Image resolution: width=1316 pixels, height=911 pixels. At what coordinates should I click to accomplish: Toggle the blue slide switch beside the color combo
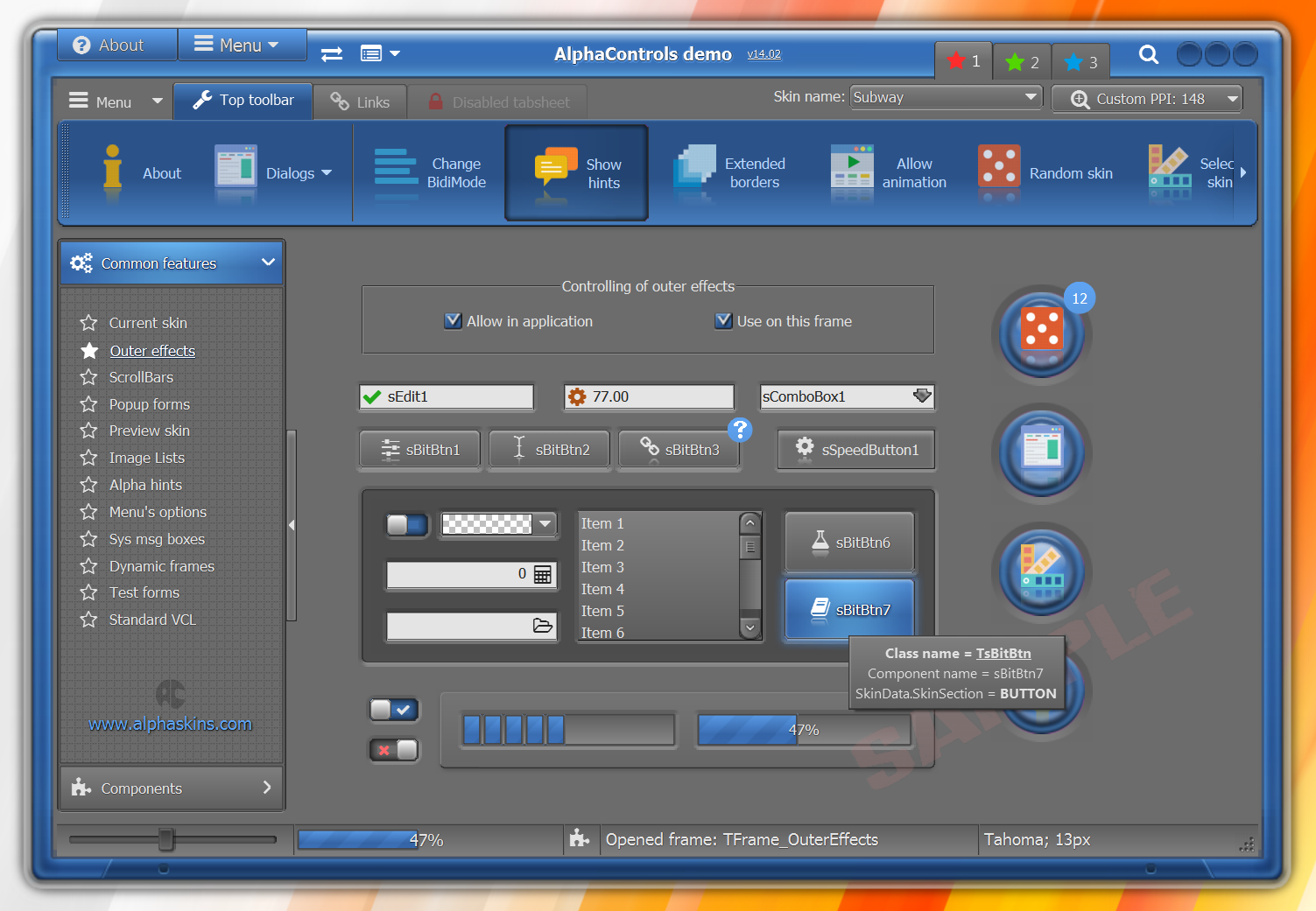click(407, 524)
